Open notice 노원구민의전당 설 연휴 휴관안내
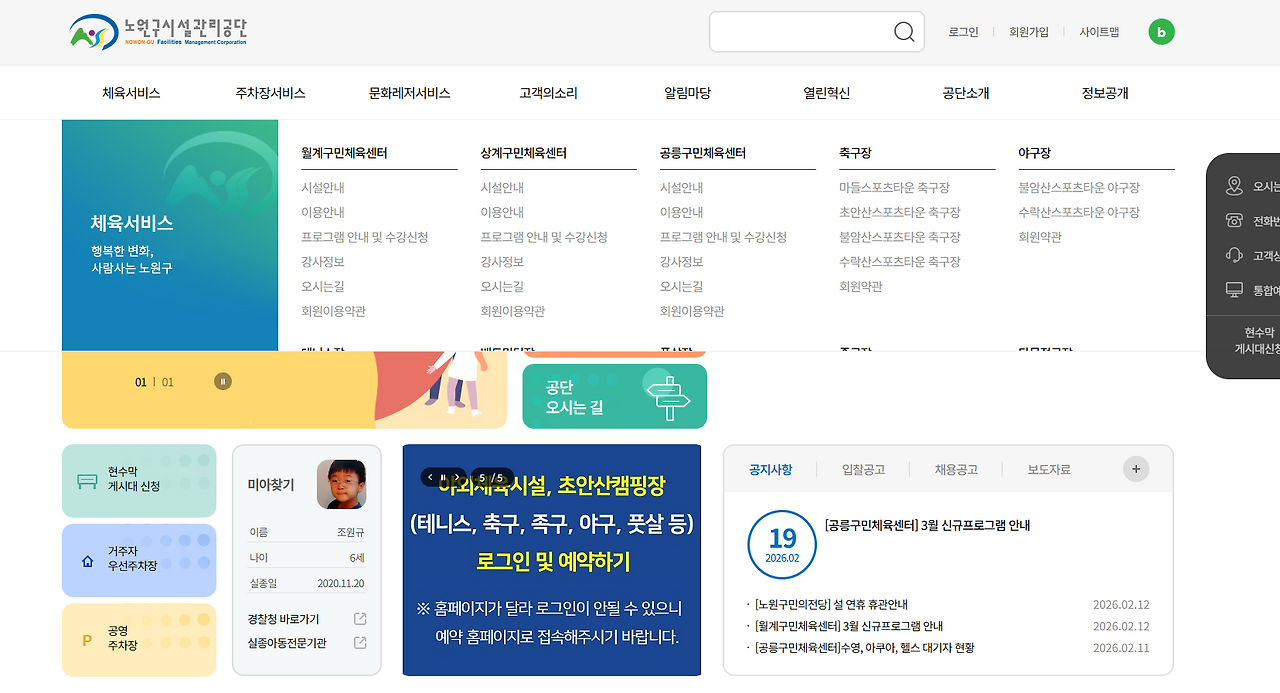The image size is (1280, 693). pyautogui.click(x=832, y=605)
